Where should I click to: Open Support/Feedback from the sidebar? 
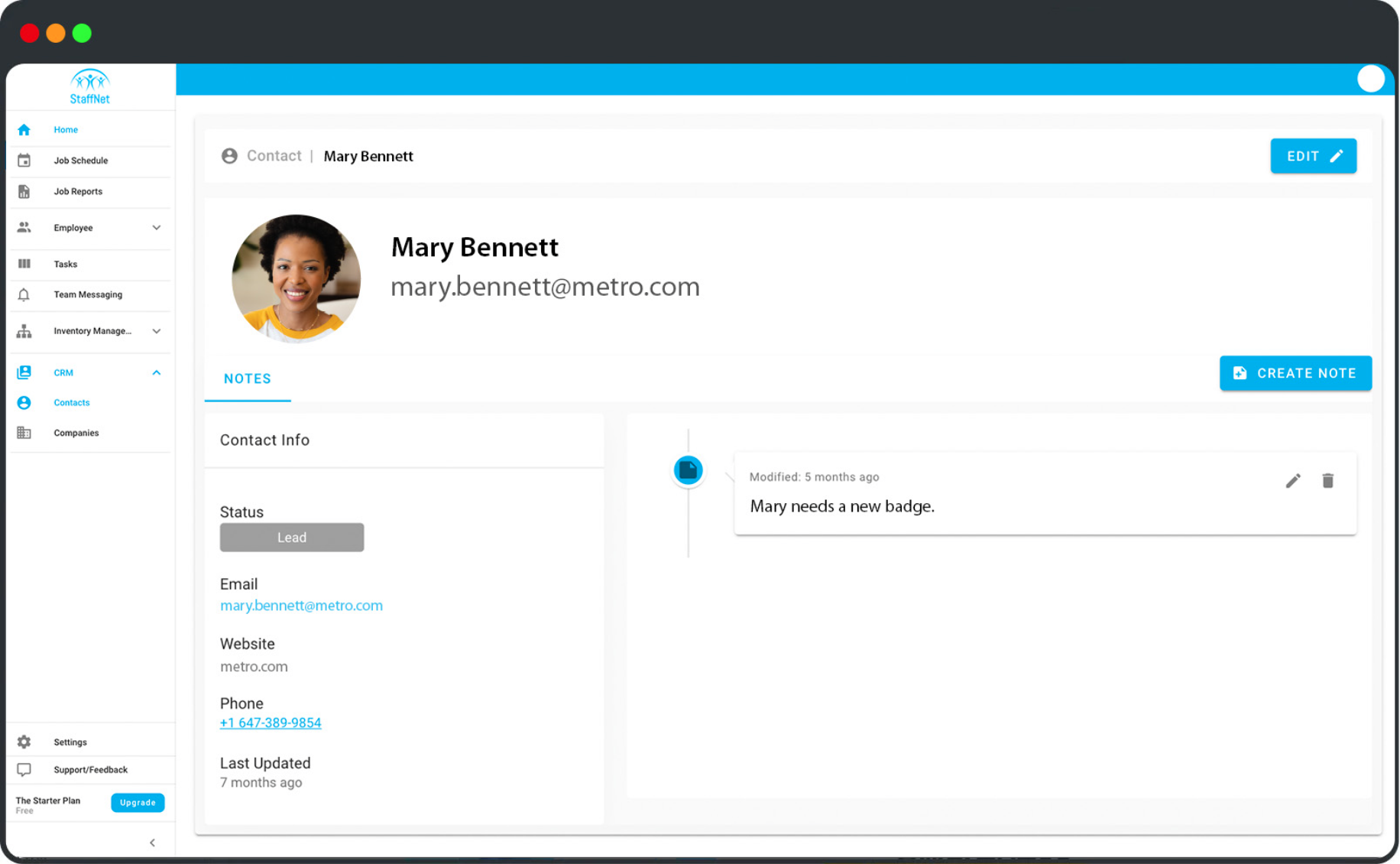(x=24, y=769)
